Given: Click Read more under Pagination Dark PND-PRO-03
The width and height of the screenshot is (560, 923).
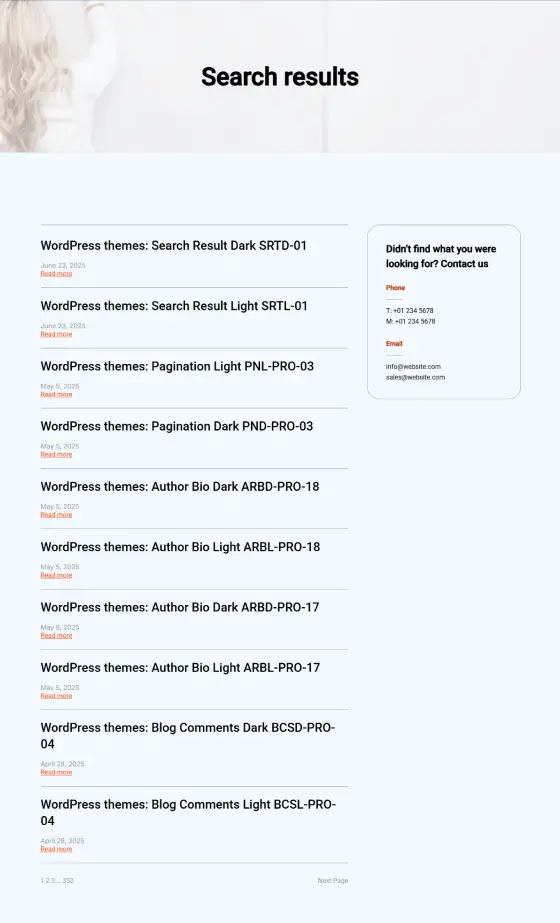Looking at the screenshot, I should (57, 454).
